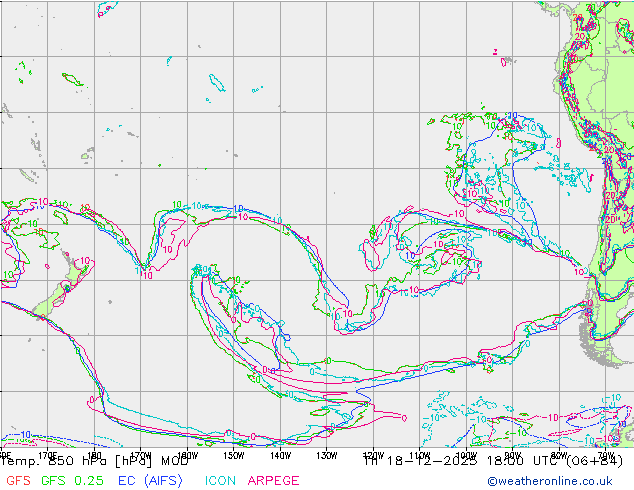Click the 140W longitude axis label
This screenshot has width=634, height=490.
pos(280,456)
